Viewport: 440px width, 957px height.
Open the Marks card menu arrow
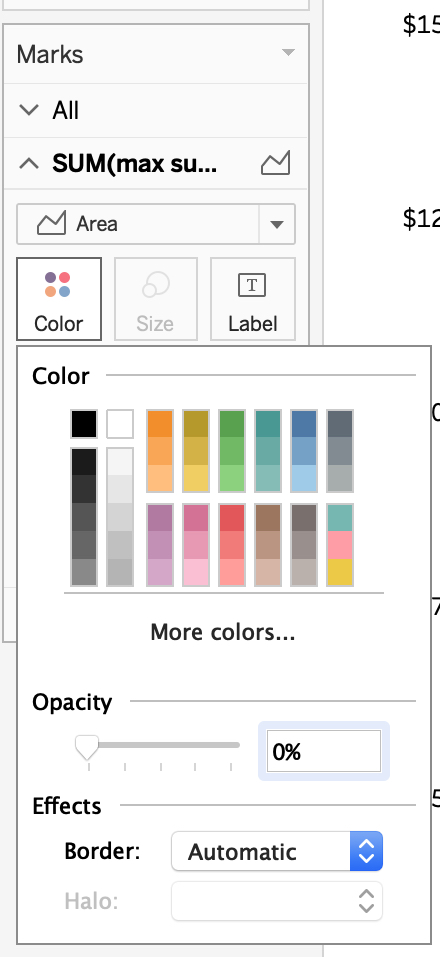(289, 53)
